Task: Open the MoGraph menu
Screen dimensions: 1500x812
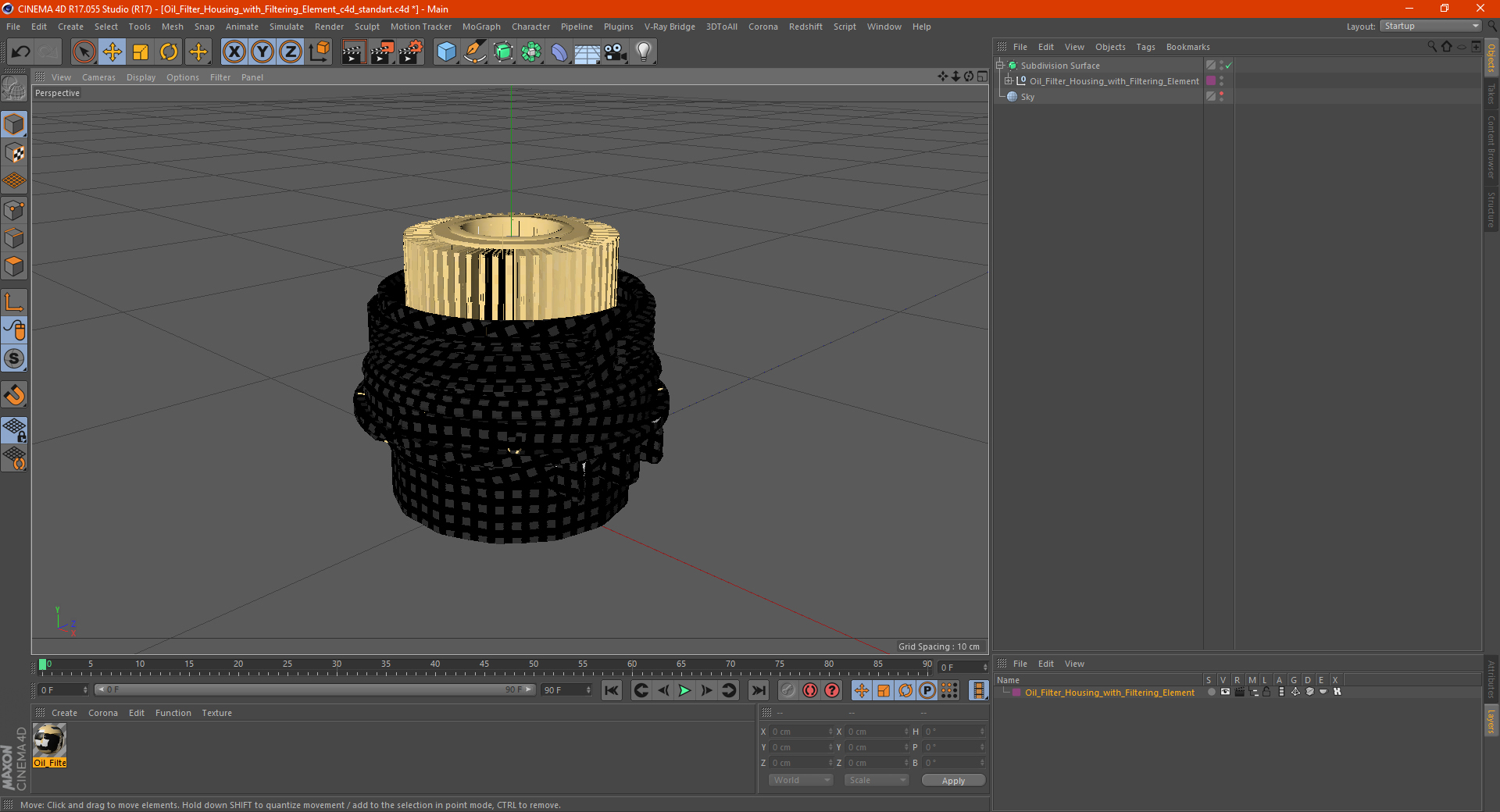Action: [481, 27]
